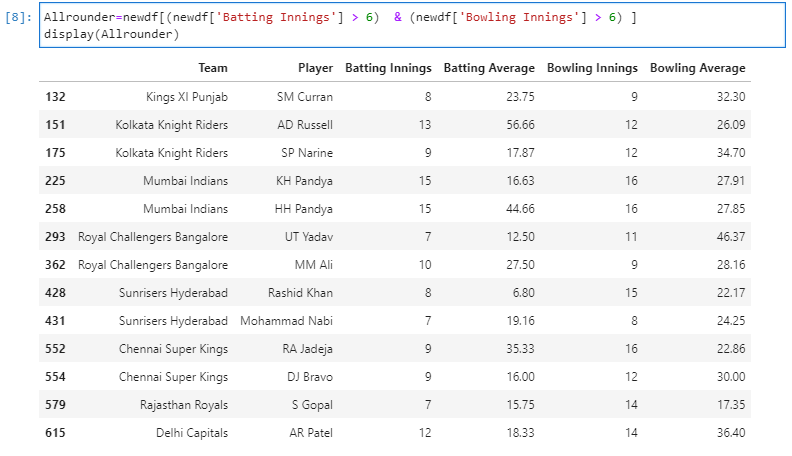
Task: Select row index 151
Action: pos(55,125)
